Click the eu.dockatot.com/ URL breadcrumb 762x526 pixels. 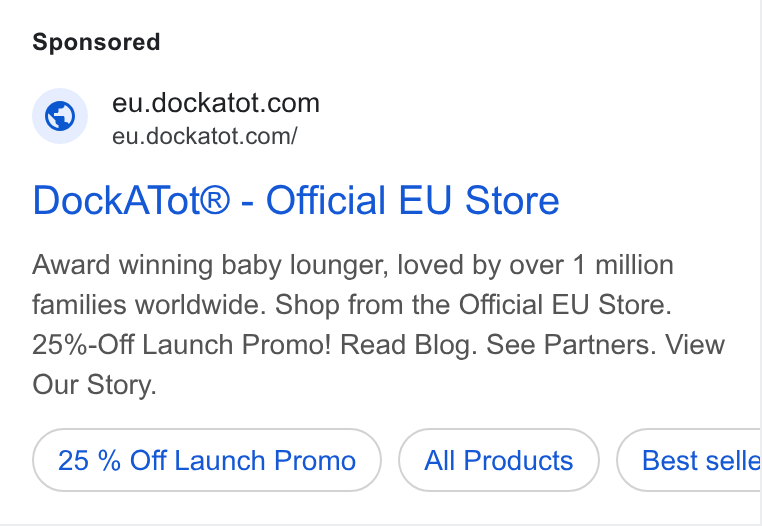(x=205, y=136)
